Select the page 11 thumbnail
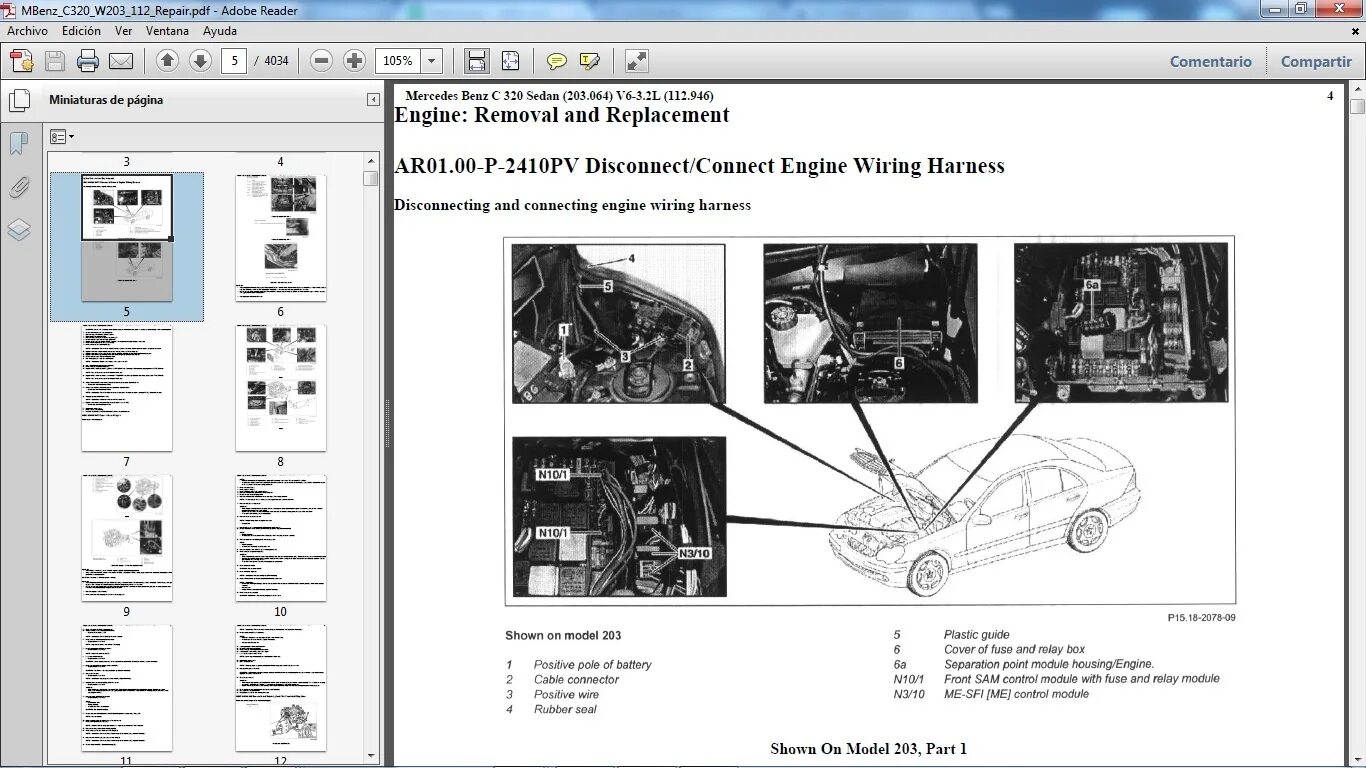This screenshot has width=1366, height=768. (127, 688)
